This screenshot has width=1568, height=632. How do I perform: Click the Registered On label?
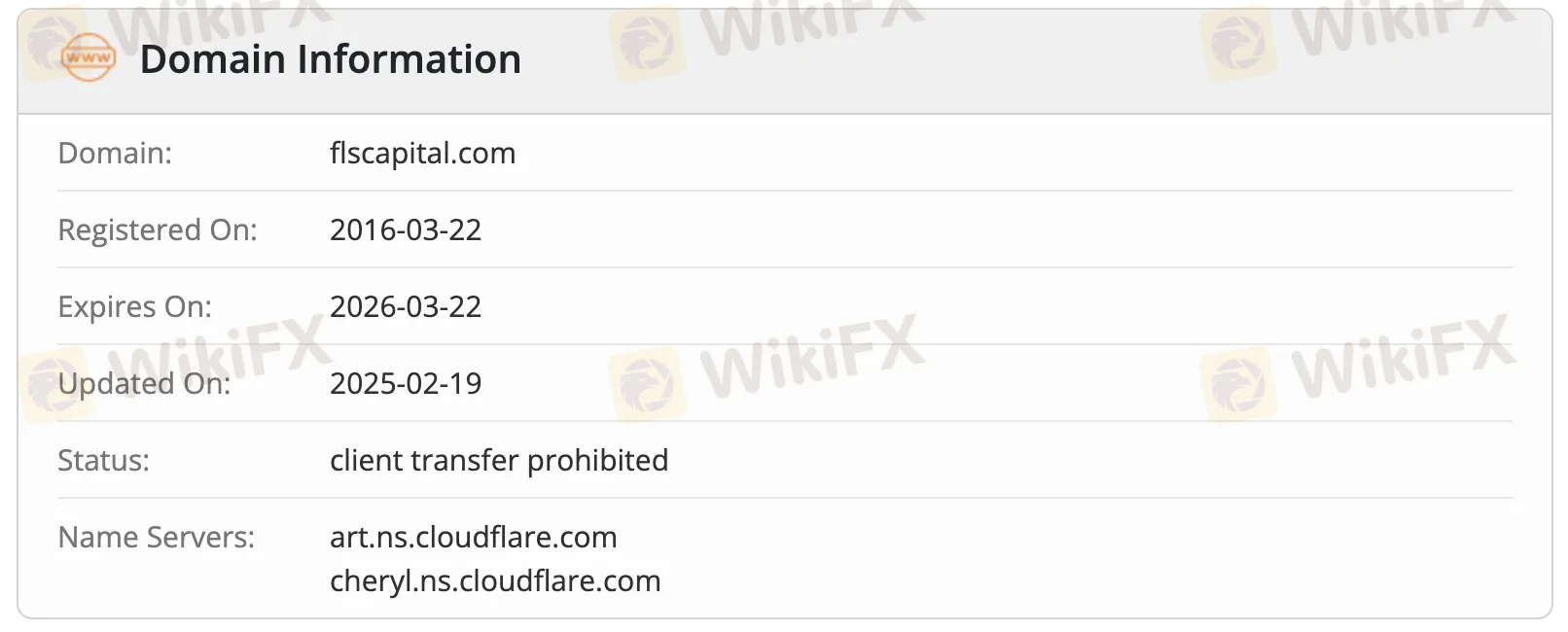click(x=158, y=229)
